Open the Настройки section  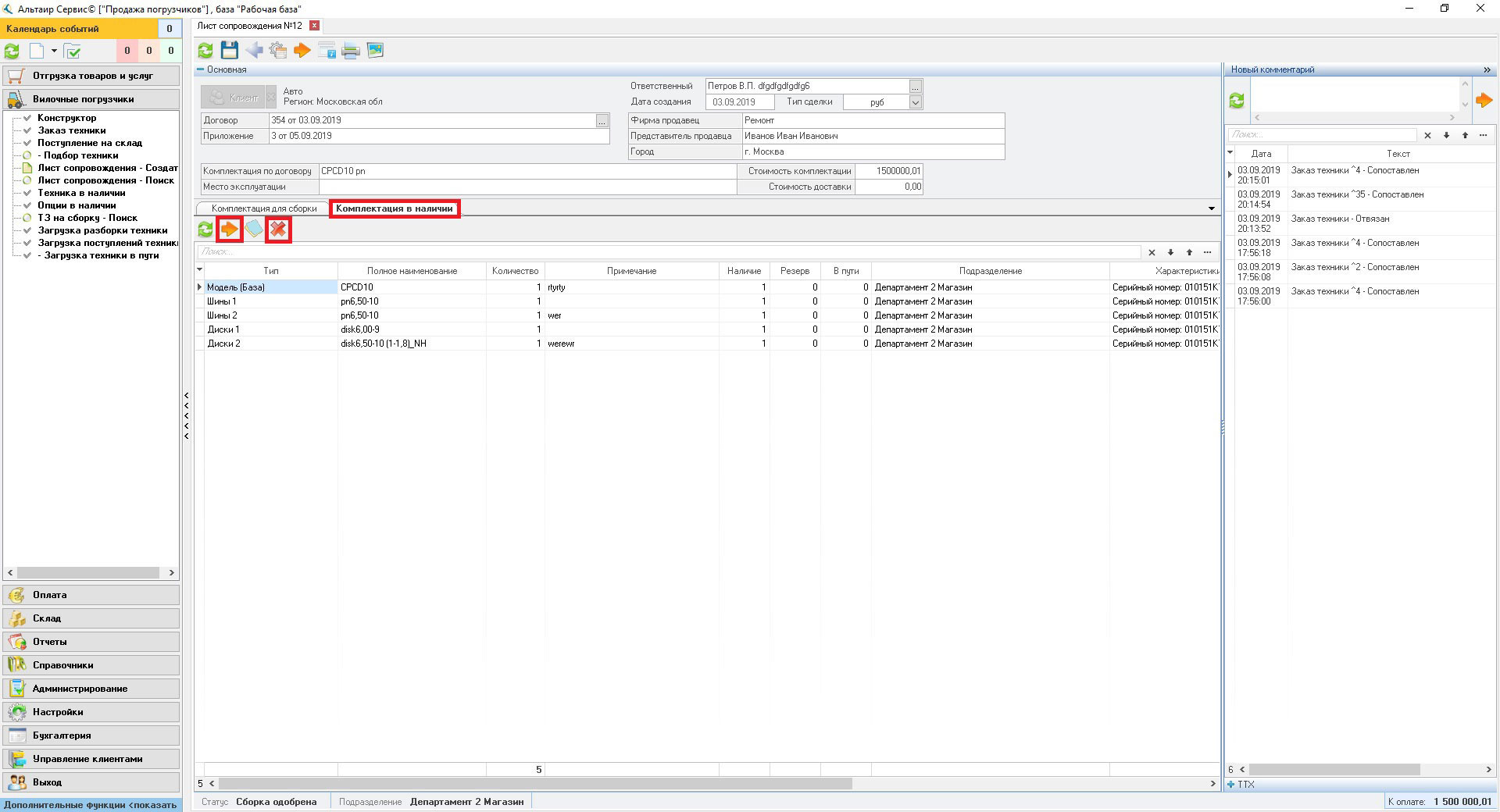pyautogui.click(x=91, y=712)
